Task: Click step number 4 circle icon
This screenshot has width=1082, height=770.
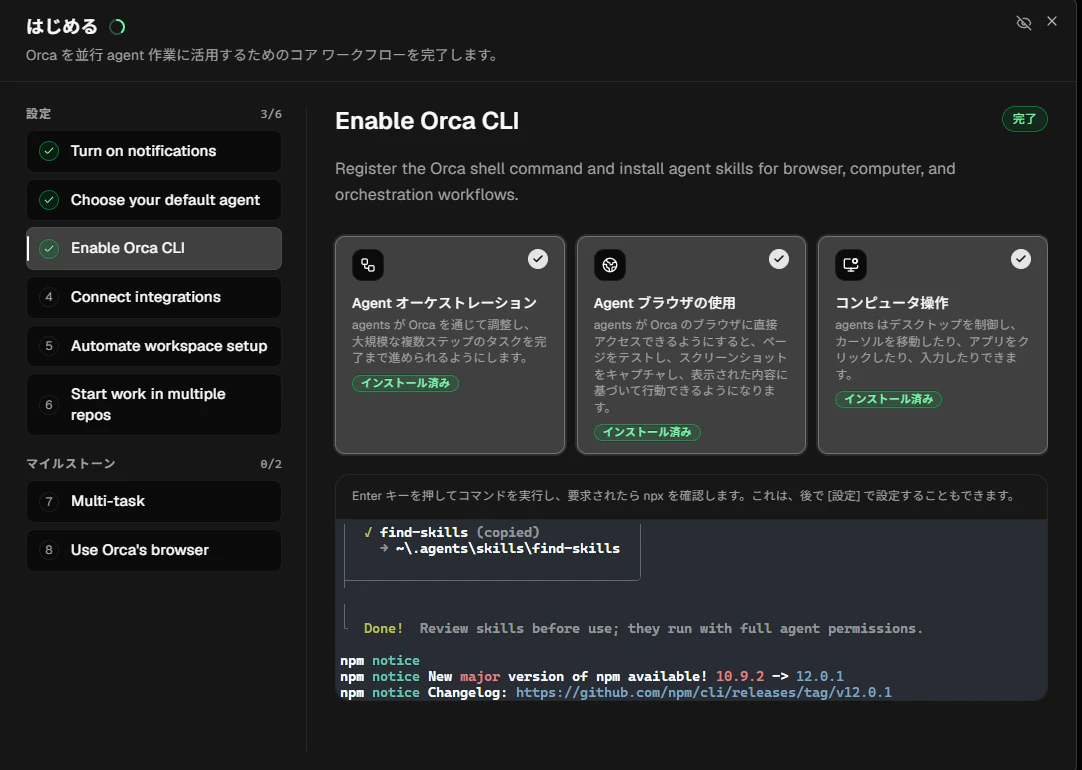Action: coord(49,297)
